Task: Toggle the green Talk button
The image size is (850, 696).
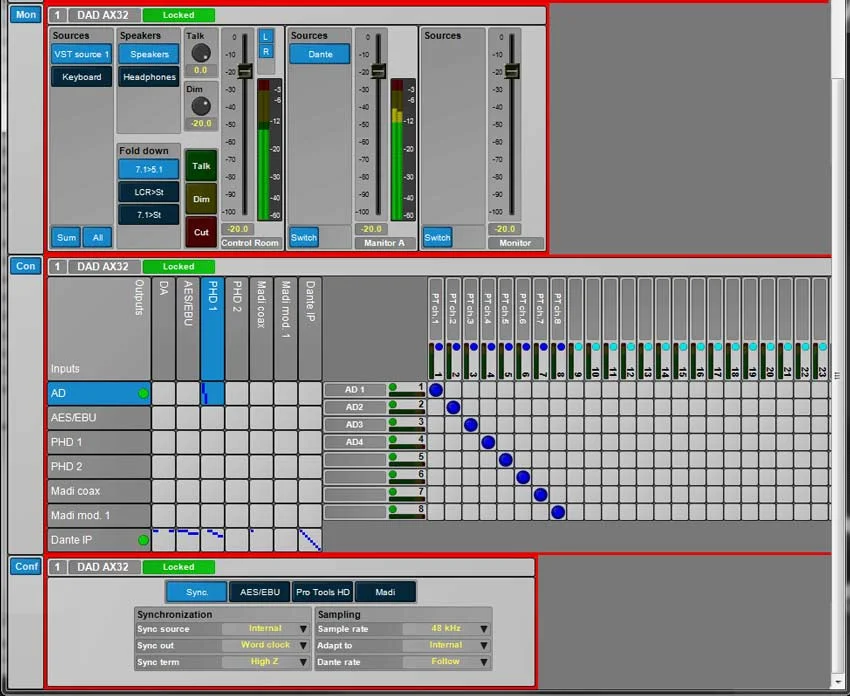Action: [x=201, y=166]
